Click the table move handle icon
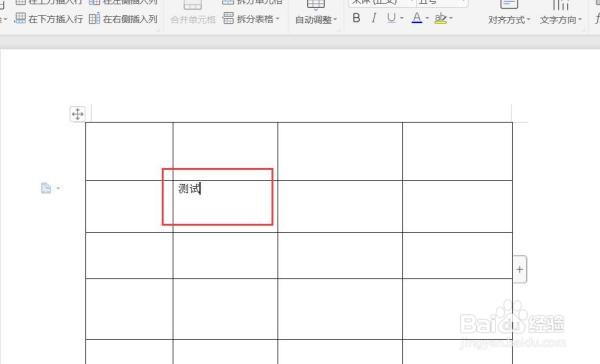Screen dimensions: 600x364 tap(78, 114)
